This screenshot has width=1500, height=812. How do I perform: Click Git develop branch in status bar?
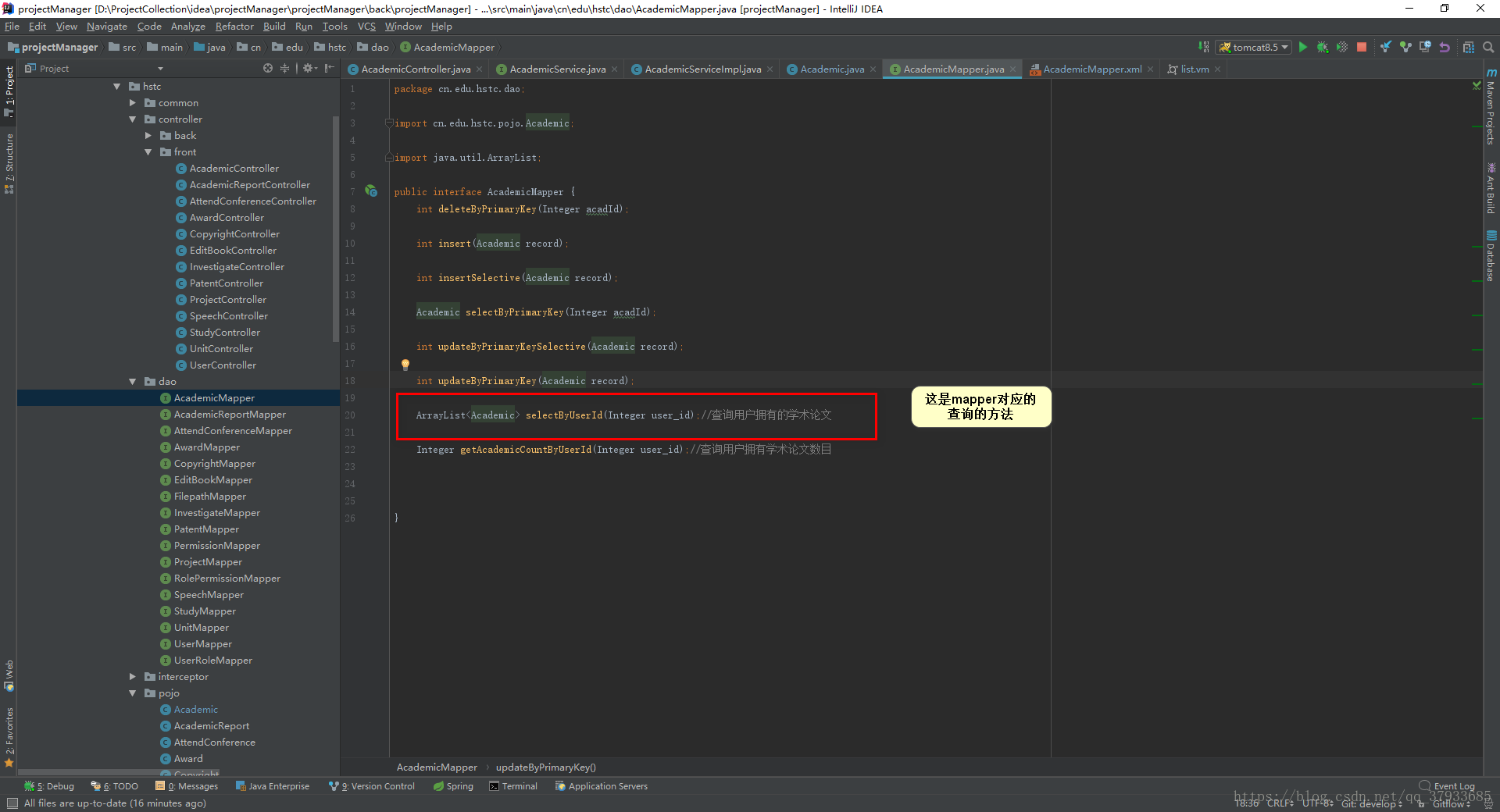point(1372,803)
